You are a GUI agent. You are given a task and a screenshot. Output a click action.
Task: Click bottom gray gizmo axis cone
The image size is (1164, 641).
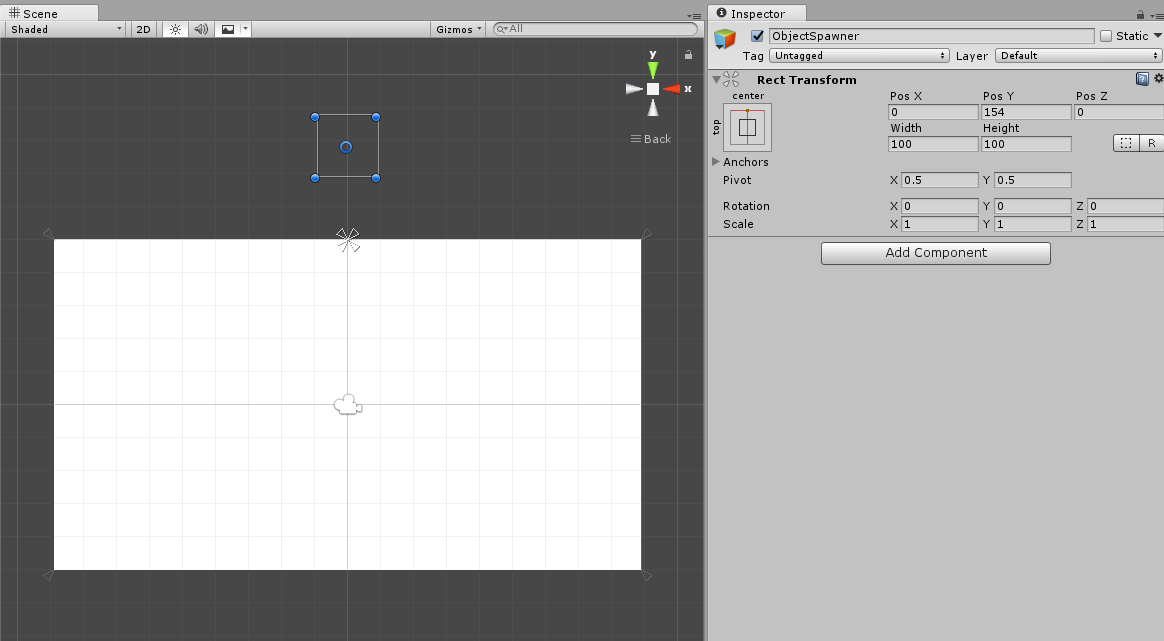point(653,108)
